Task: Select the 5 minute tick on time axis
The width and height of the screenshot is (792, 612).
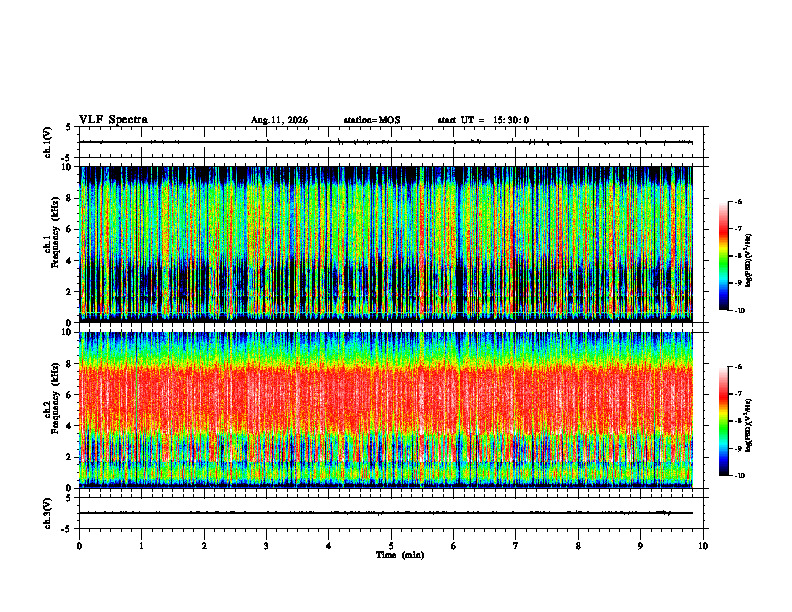Action: coord(391,546)
